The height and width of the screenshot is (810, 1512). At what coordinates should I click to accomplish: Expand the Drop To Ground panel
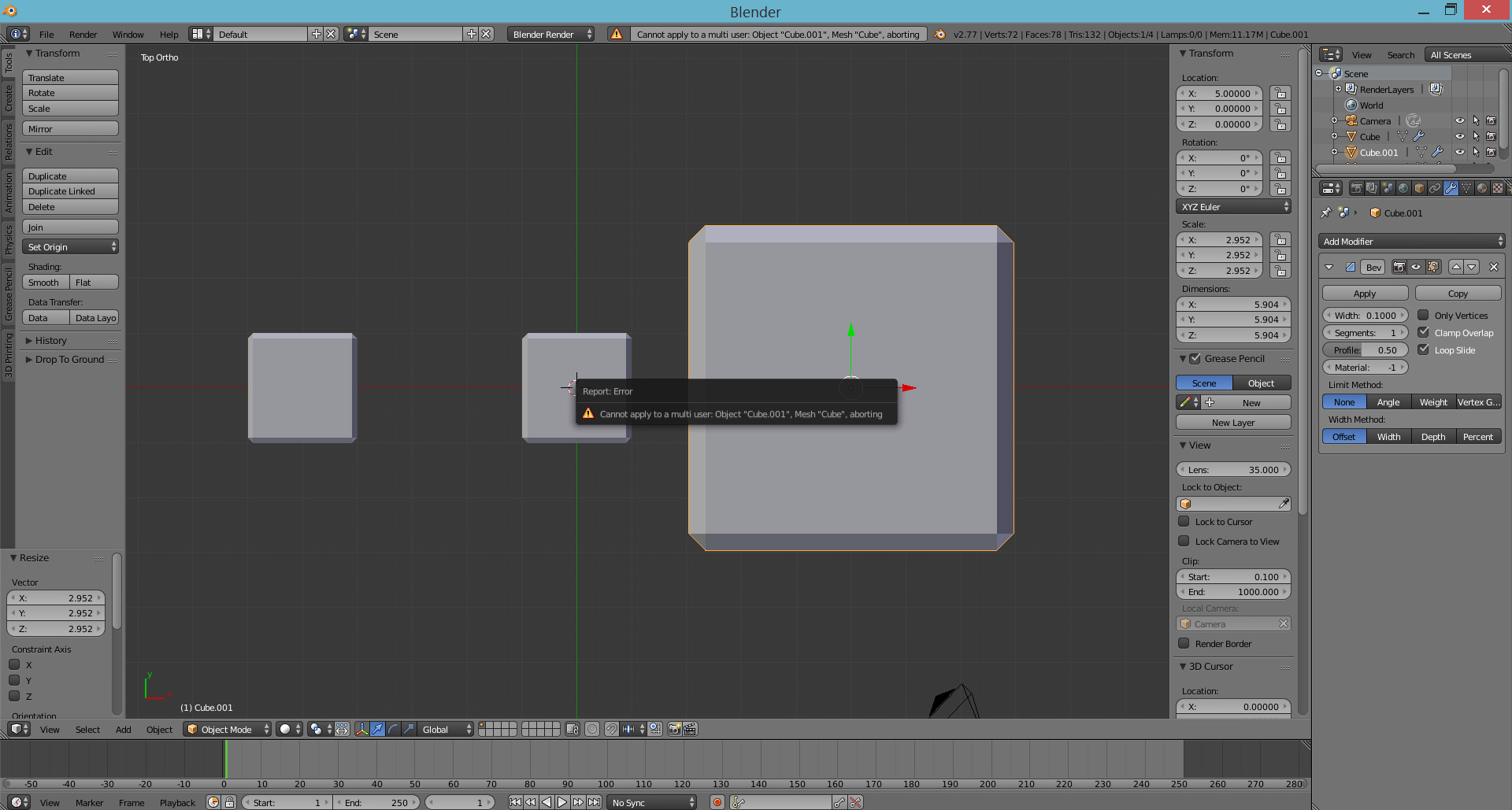69,359
